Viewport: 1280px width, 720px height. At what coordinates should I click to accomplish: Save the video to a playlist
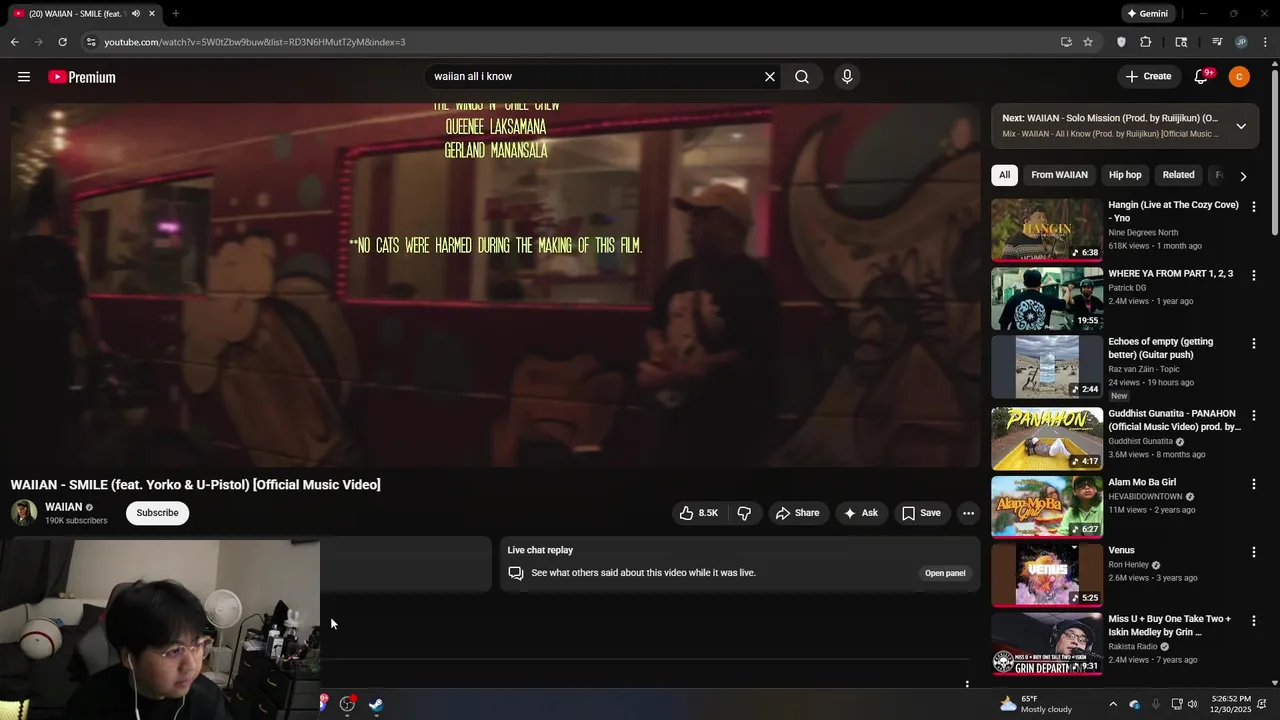[x=921, y=513]
